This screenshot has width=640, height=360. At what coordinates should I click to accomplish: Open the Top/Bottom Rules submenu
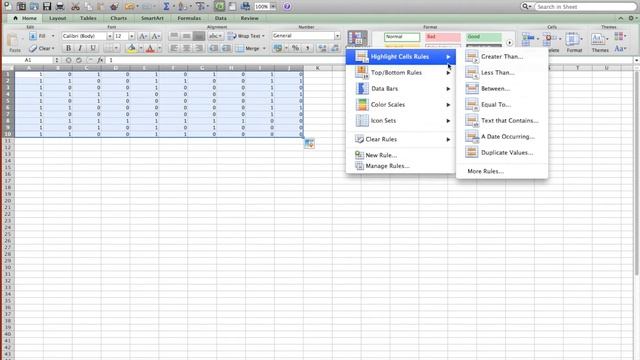(x=401, y=73)
